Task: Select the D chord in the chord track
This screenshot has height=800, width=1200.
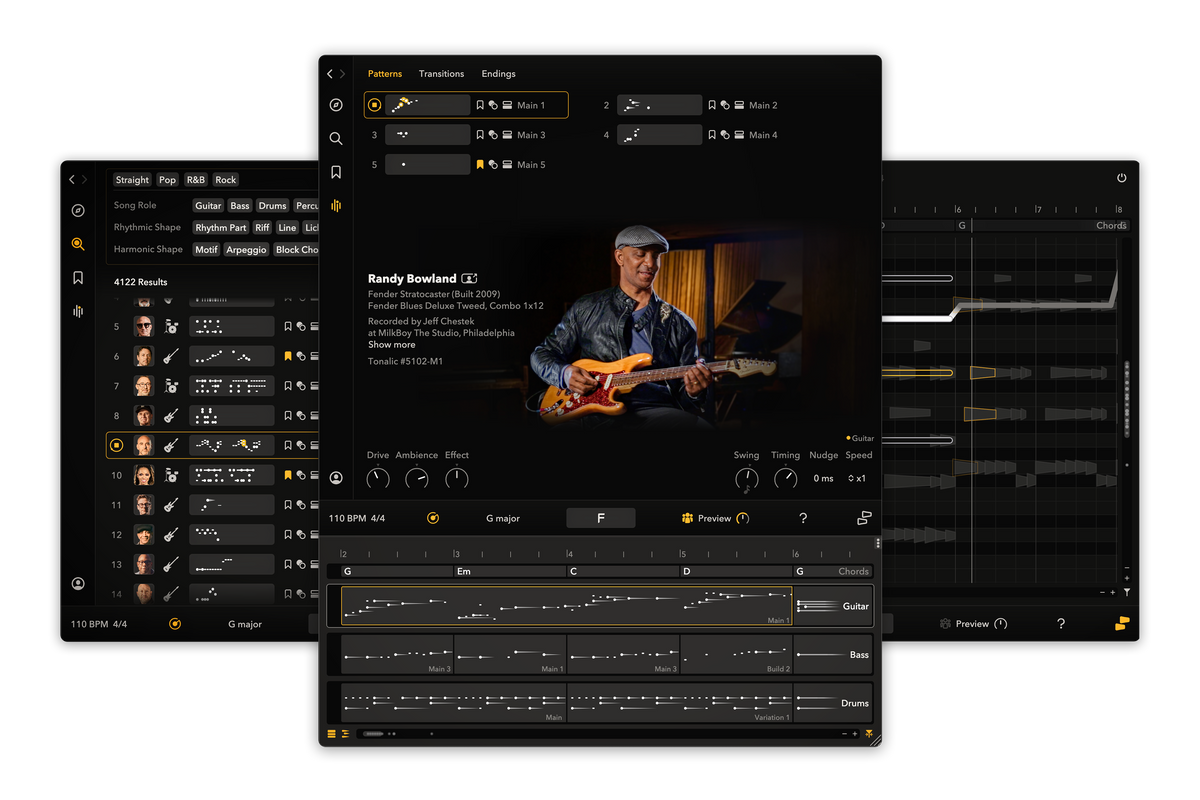Action: tap(736, 572)
